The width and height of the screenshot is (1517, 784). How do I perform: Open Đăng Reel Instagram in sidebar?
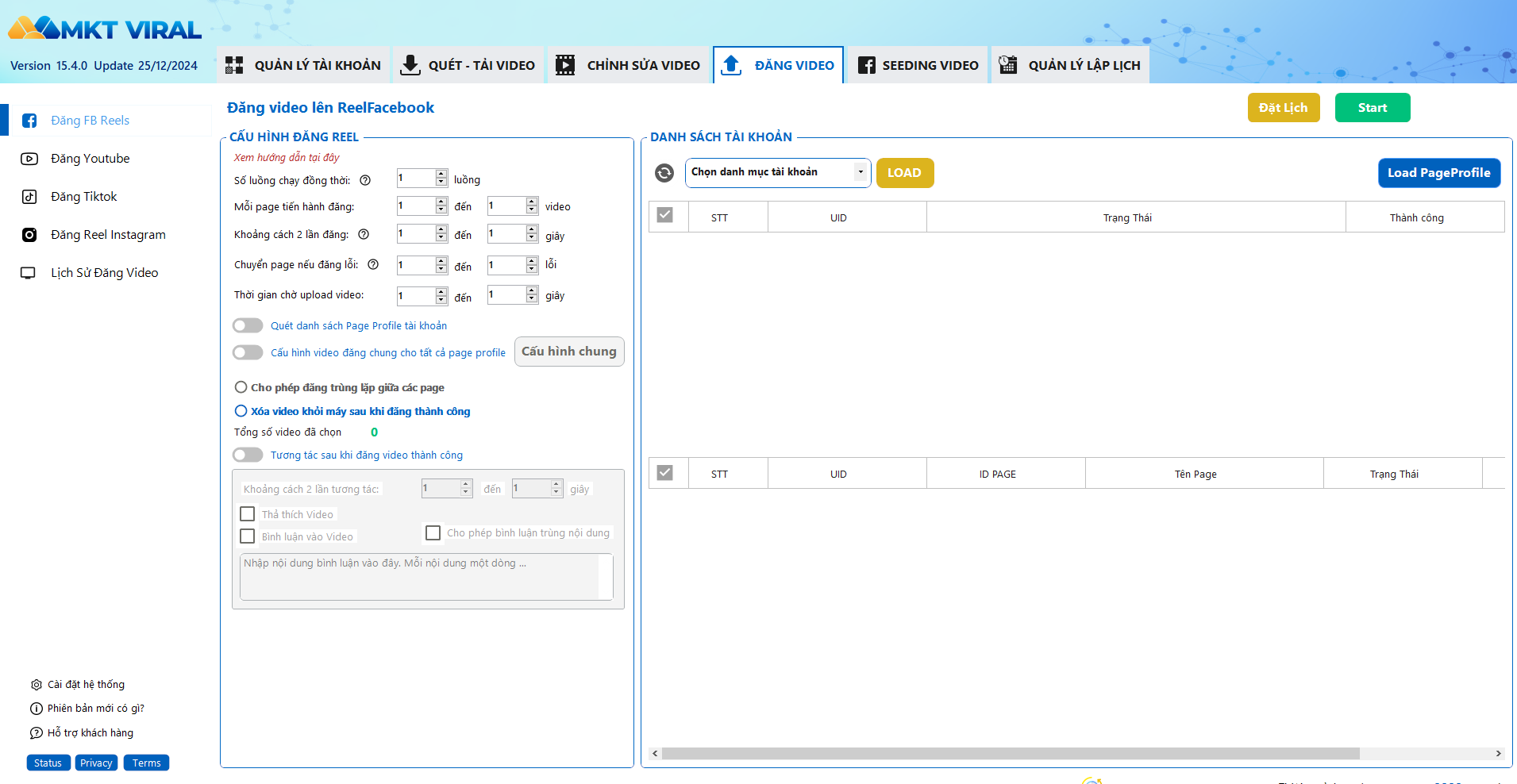tap(110, 235)
